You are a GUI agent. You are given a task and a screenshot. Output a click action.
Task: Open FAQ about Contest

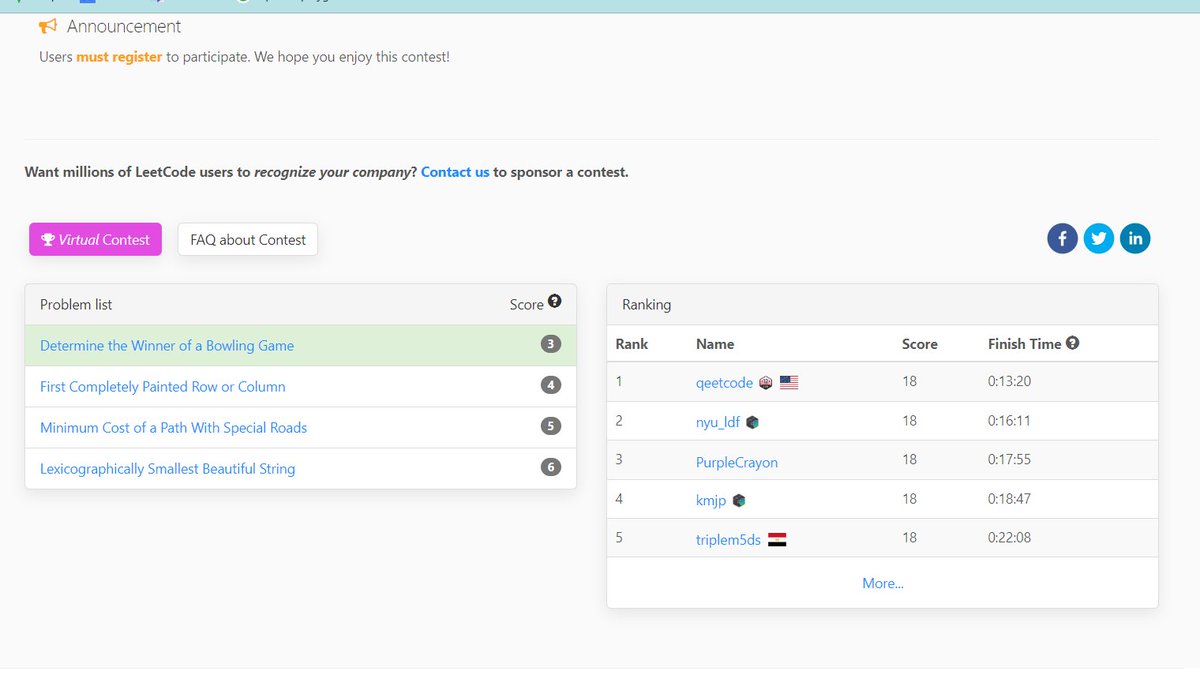point(248,240)
